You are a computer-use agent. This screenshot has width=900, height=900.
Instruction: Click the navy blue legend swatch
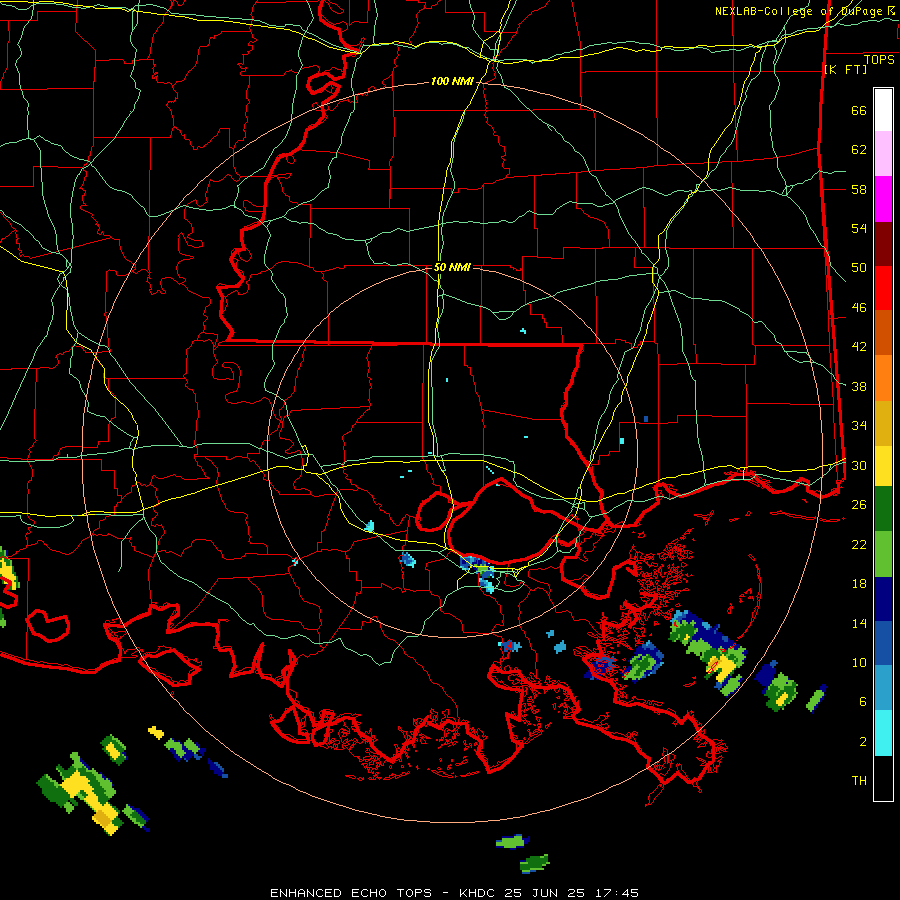[x=883, y=599]
